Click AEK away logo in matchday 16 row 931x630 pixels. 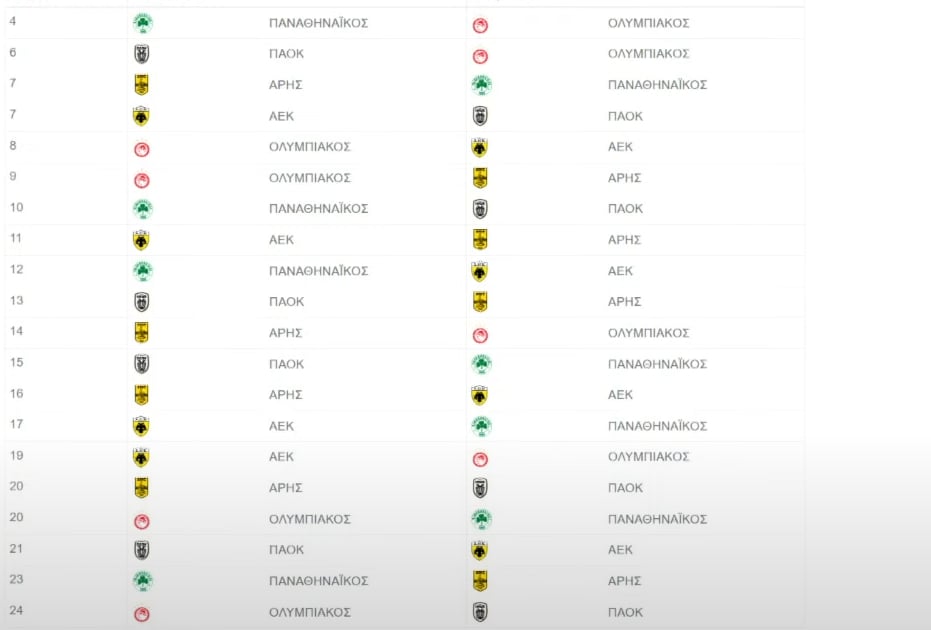[480, 395]
